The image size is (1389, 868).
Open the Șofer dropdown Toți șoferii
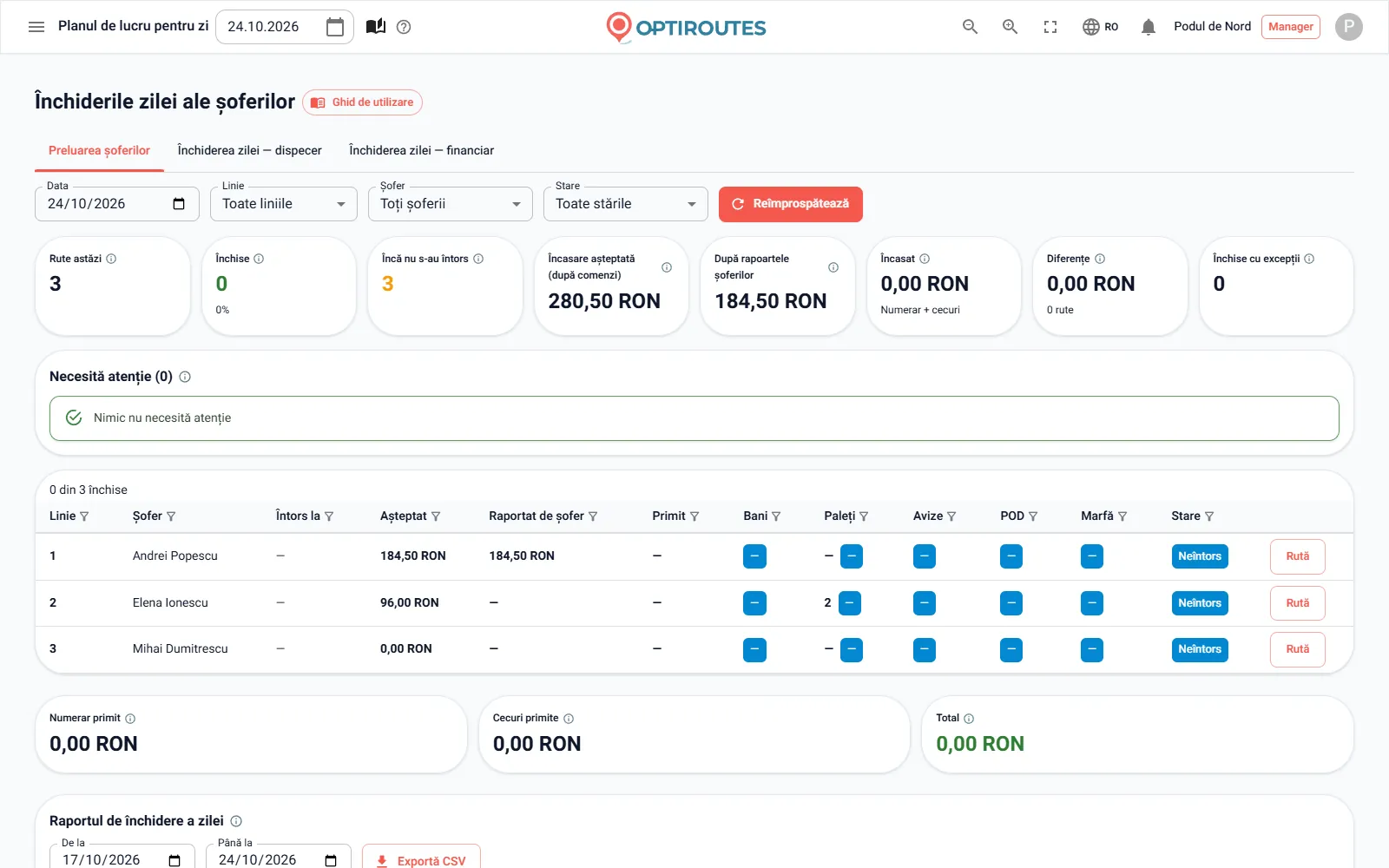coord(451,204)
